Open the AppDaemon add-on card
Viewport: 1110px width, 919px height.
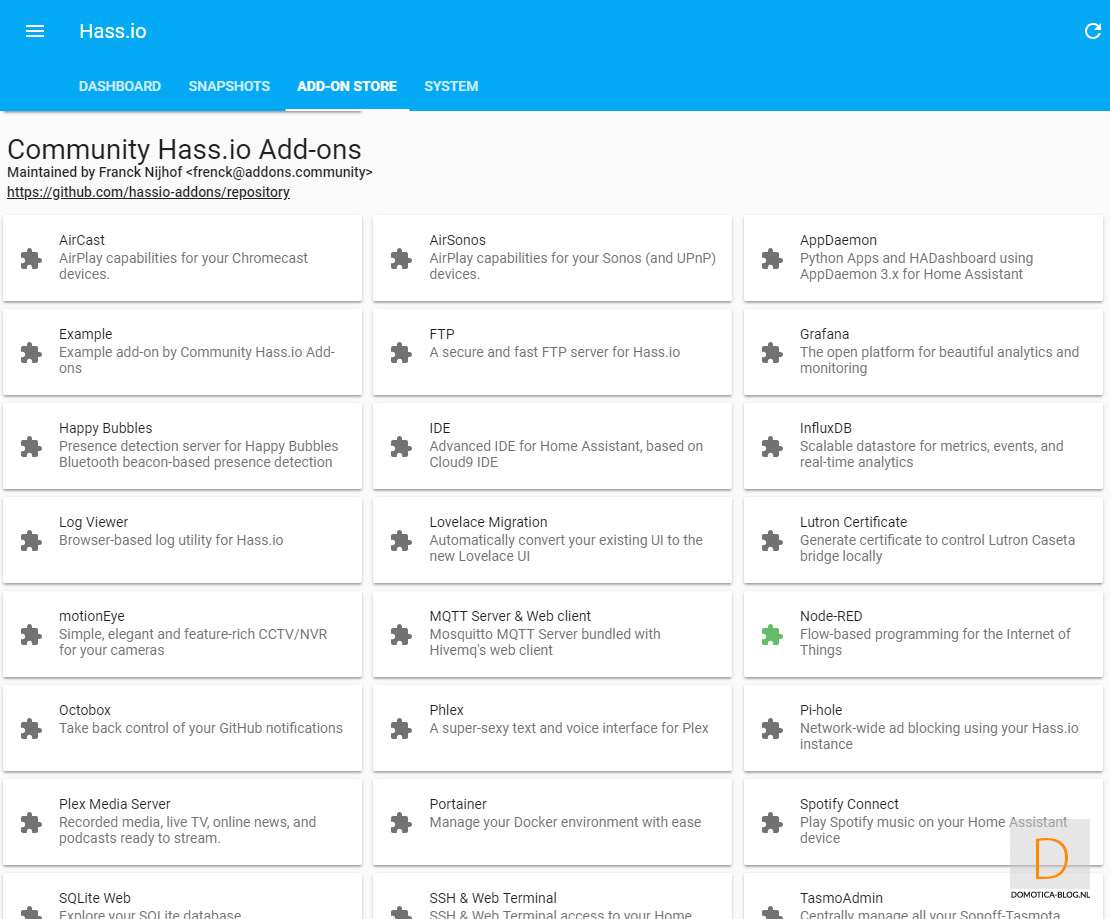coord(924,258)
